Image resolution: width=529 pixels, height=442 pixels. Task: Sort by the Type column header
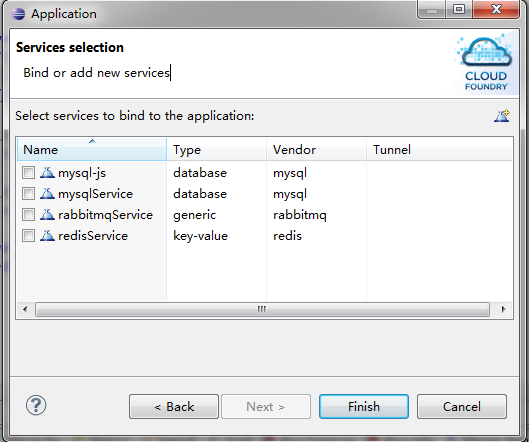coord(217,149)
